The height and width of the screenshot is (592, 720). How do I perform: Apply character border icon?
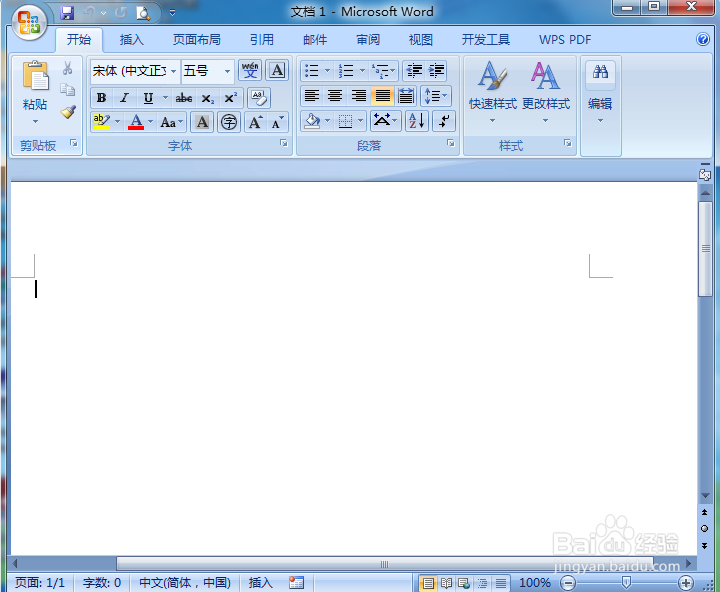pos(277,71)
